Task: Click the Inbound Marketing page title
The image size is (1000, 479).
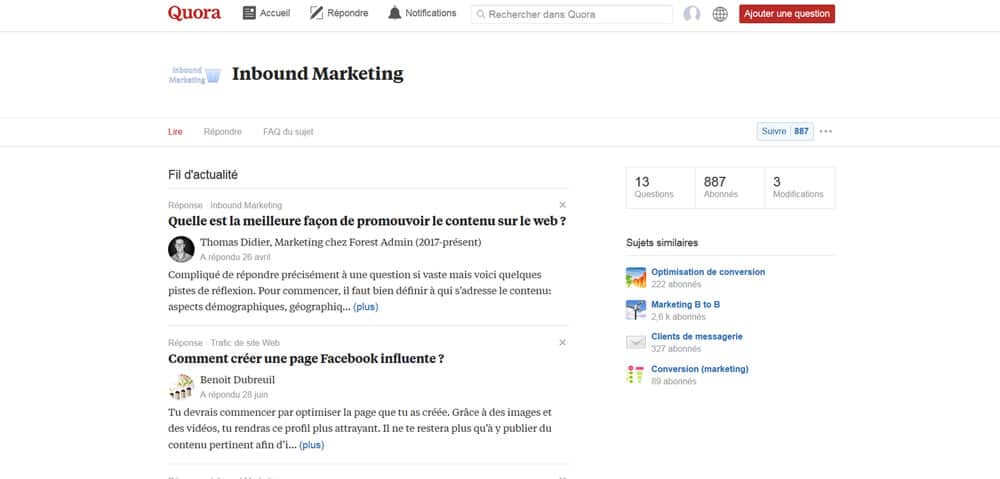Action: pos(318,74)
